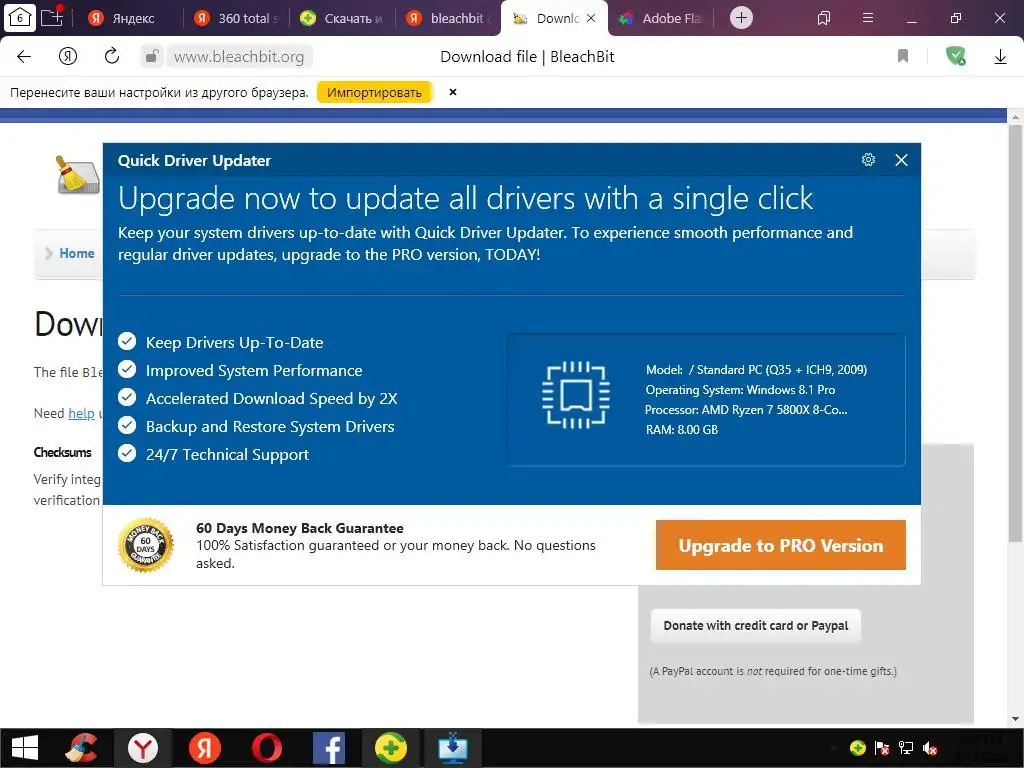Click the page vertical scrollbar thumb
1024x768 pixels.
click(x=1015, y=333)
